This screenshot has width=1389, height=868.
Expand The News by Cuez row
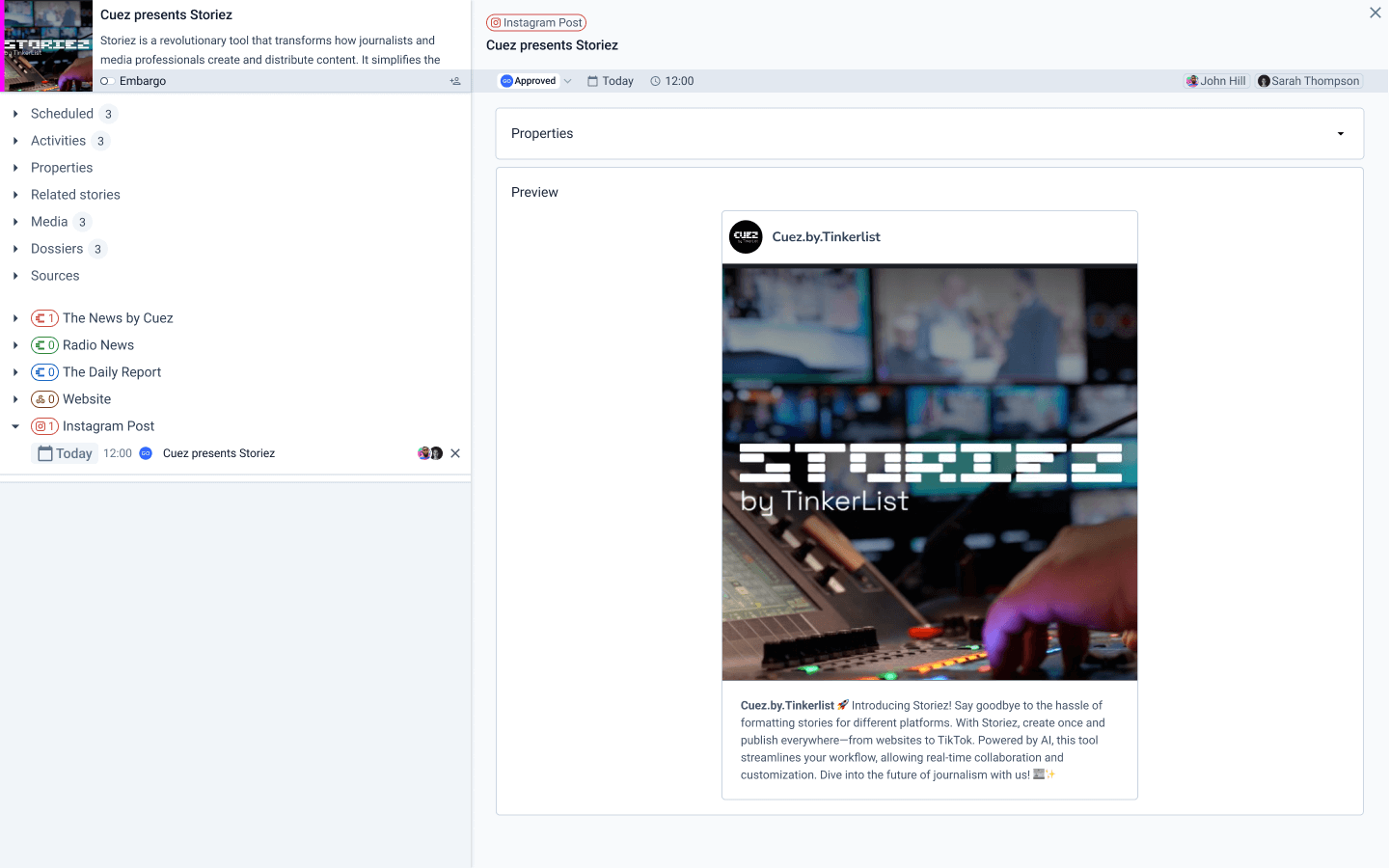[x=15, y=318]
